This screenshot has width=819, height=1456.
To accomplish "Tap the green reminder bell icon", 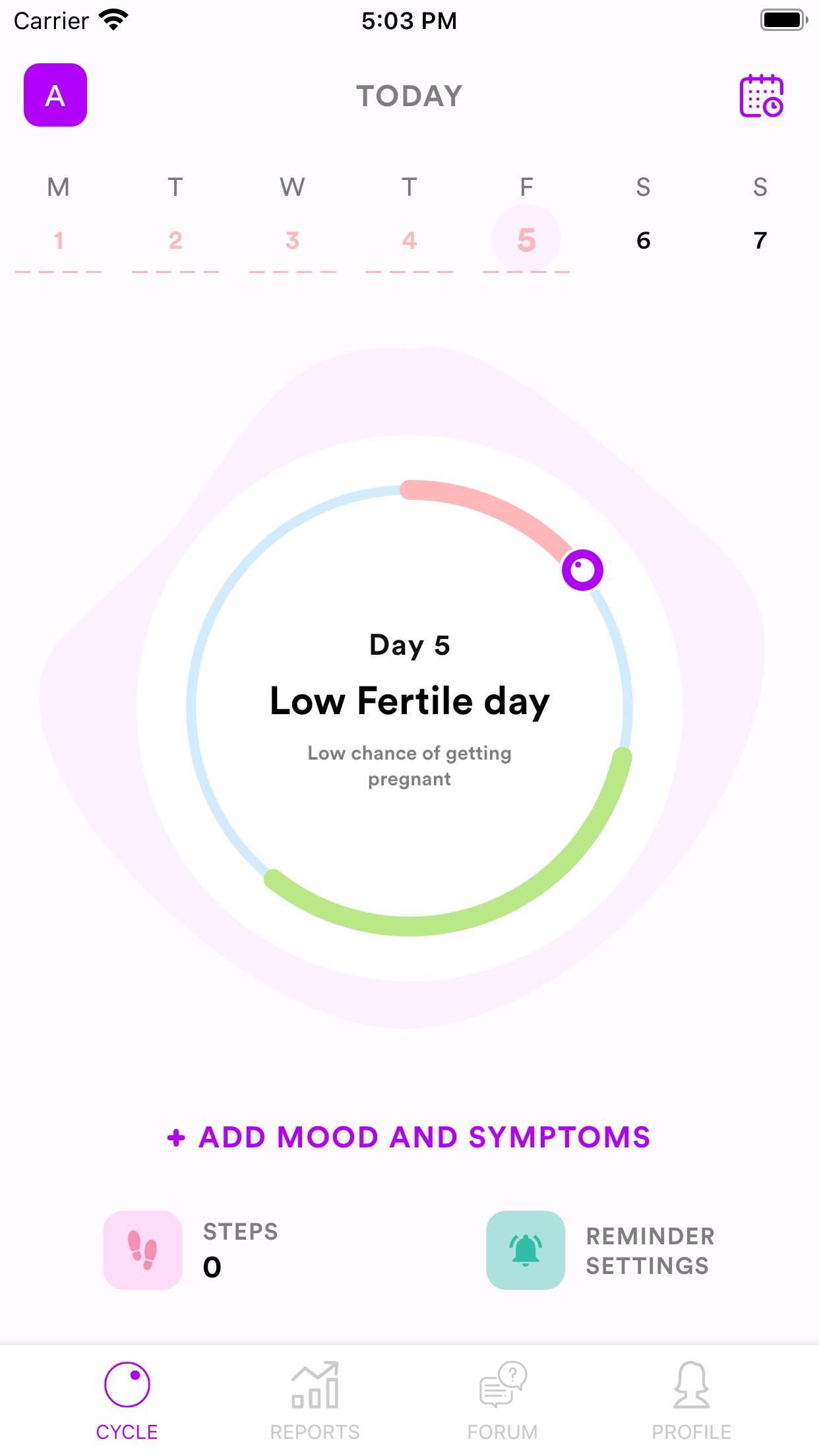I will tap(525, 1250).
